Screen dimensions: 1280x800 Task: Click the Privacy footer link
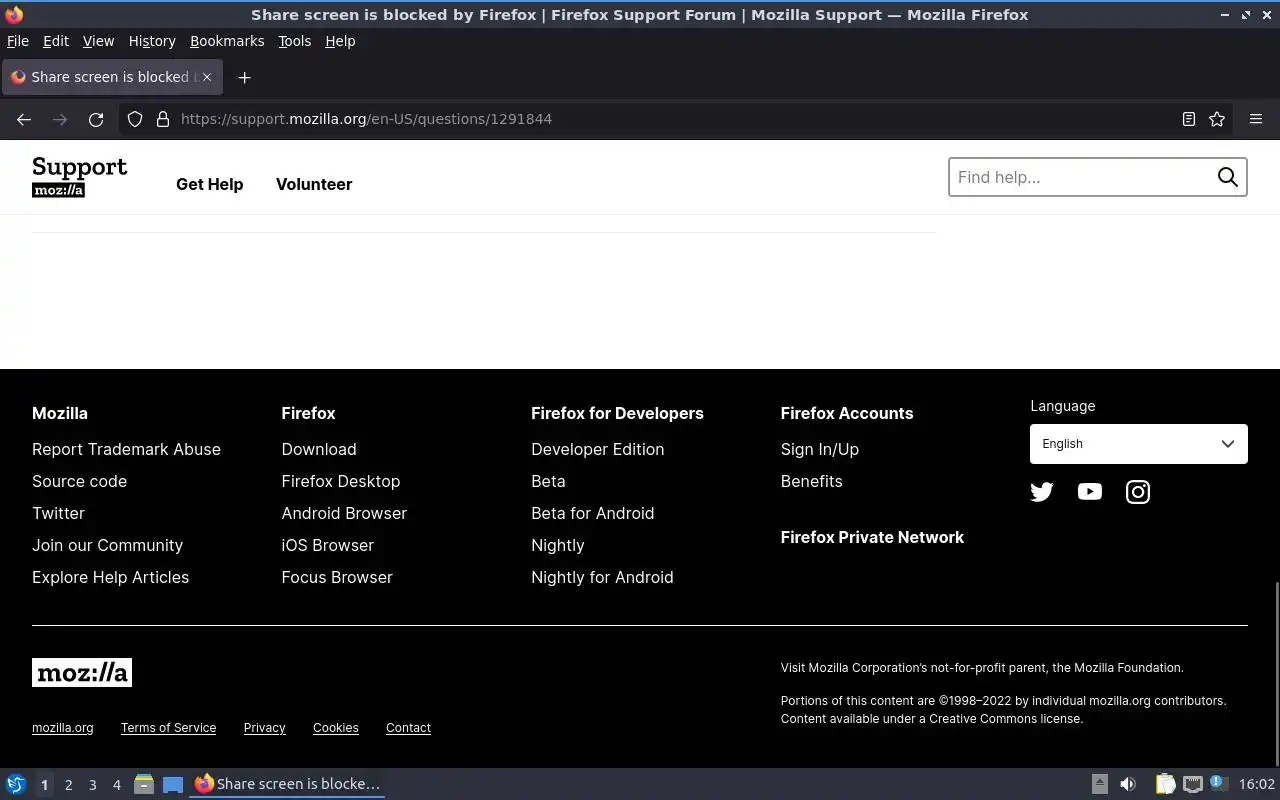[x=265, y=728]
